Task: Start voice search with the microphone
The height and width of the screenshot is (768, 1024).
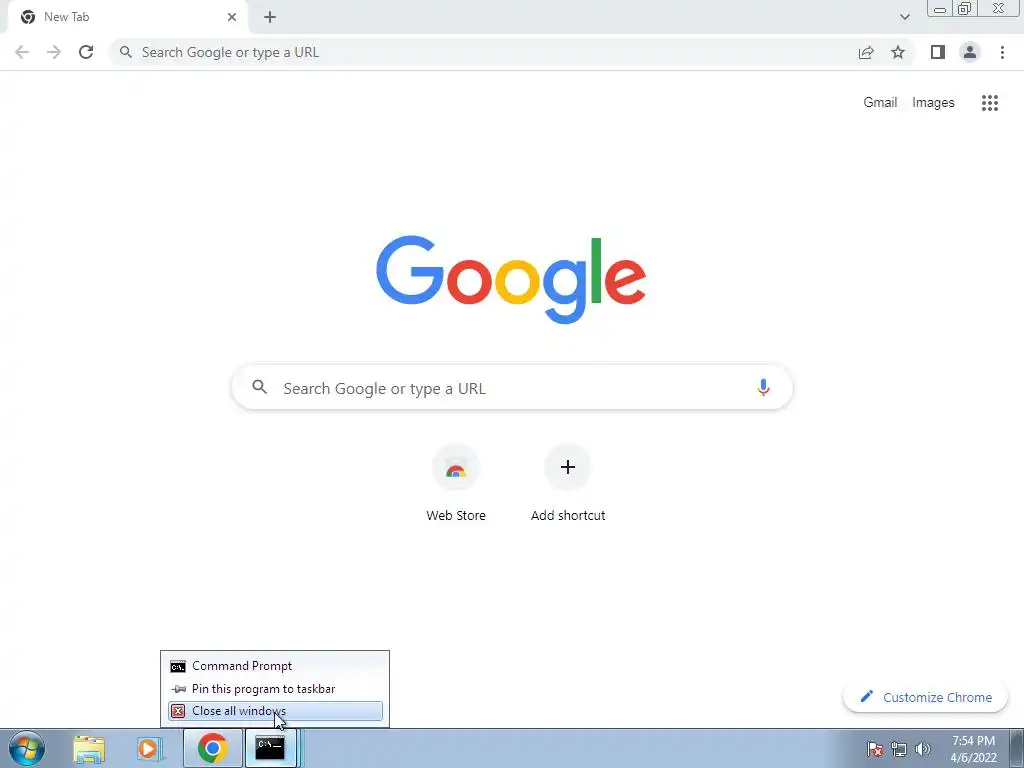Action: pyautogui.click(x=763, y=388)
